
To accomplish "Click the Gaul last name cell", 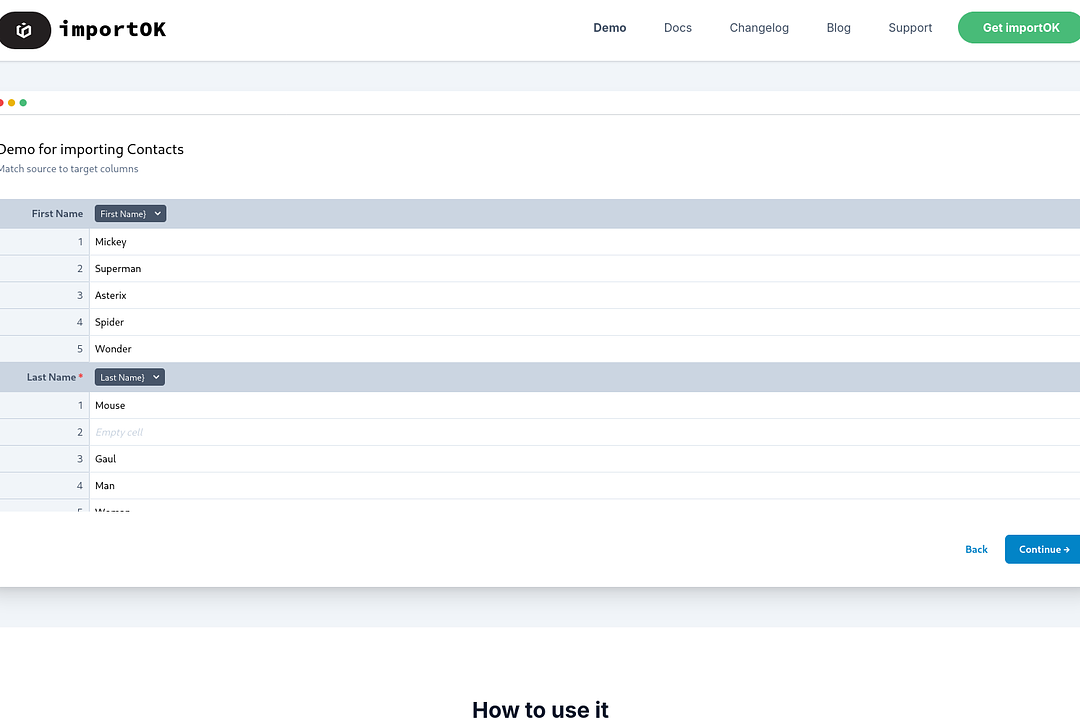I will [x=105, y=459].
